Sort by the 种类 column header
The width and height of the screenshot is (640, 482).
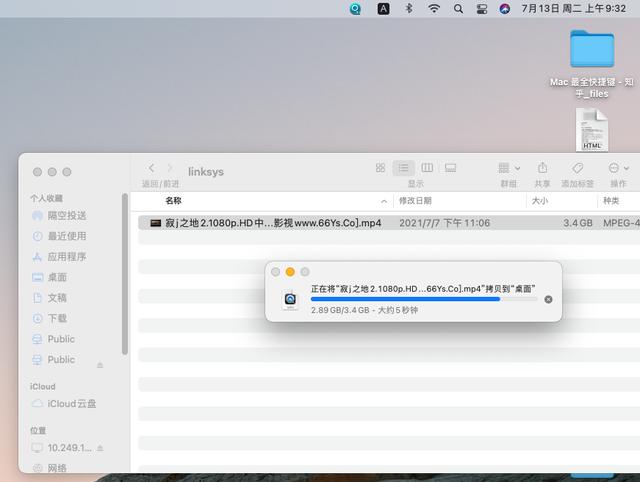[611, 201]
